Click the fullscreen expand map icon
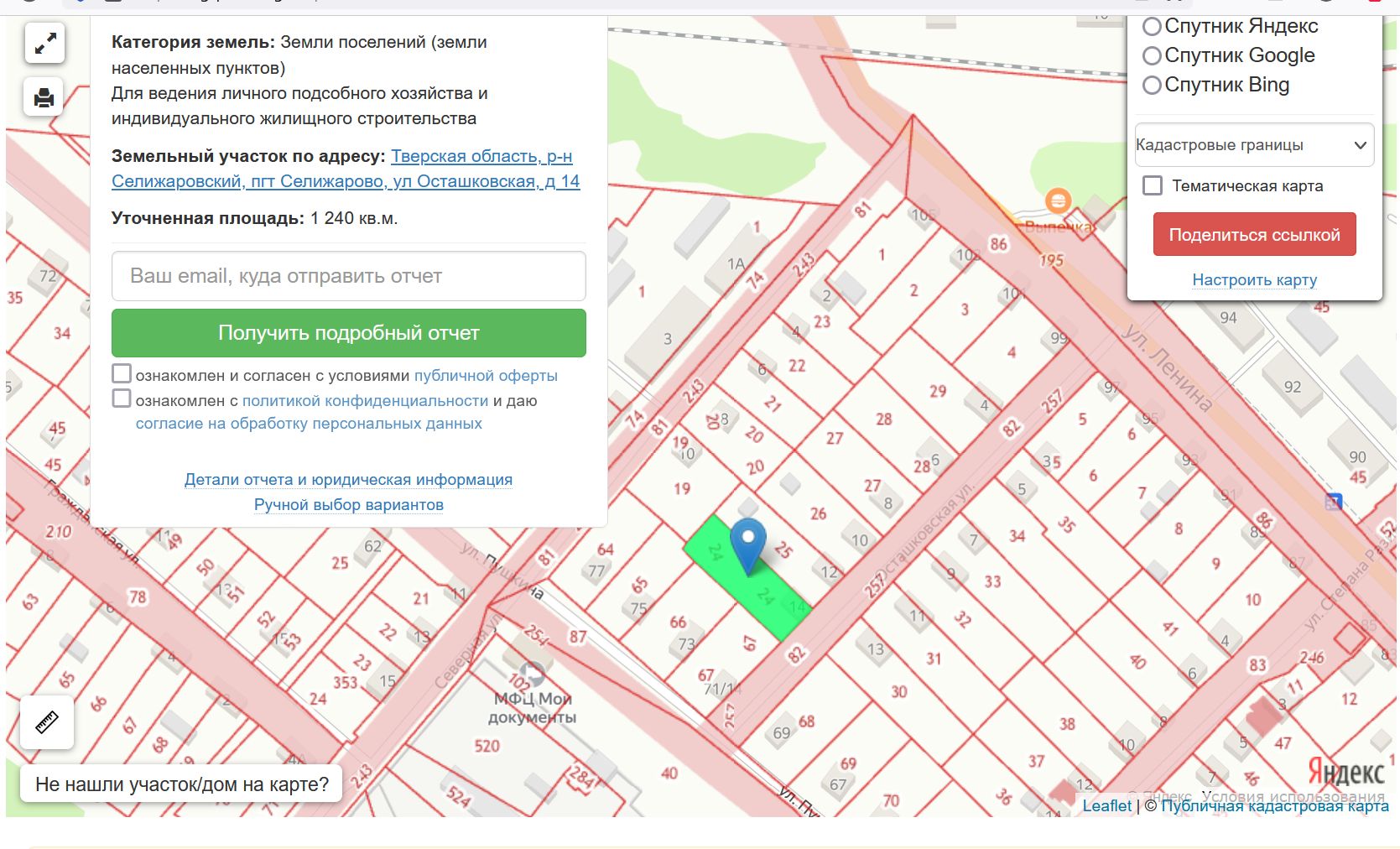 click(x=45, y=42)
